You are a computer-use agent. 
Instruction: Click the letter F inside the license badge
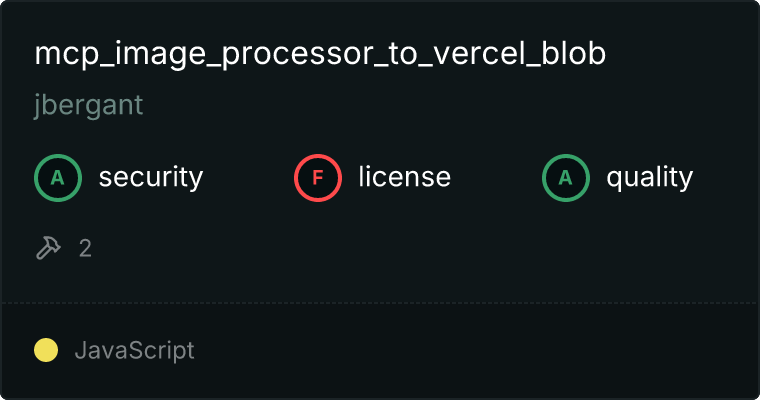(x=318, y=178)
